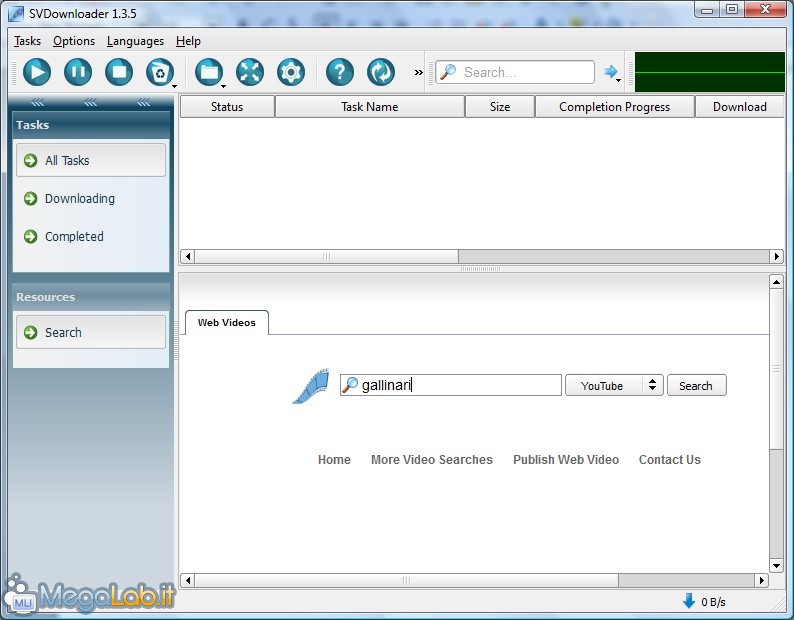Click the SVDownloader title bar icon
794x620 pixels.
16,14
